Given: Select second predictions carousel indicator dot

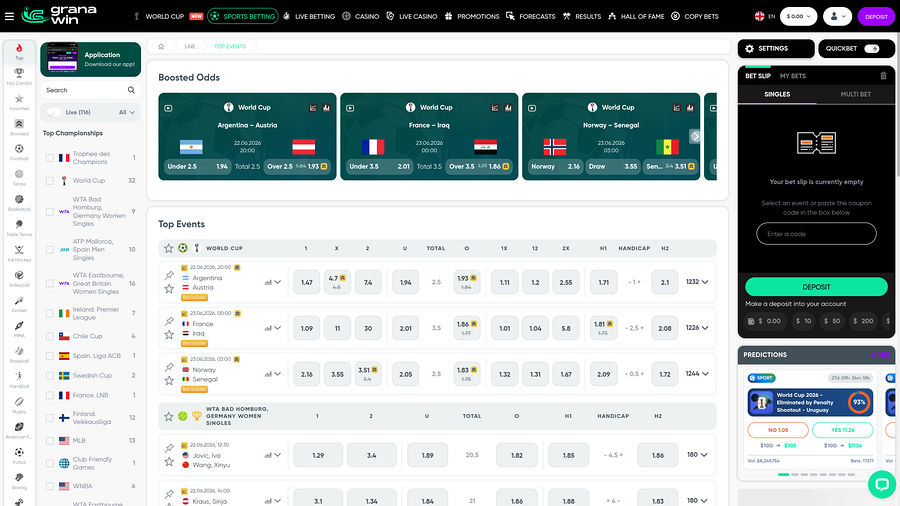Looking at the screenshot, I should tap(795, 474).
